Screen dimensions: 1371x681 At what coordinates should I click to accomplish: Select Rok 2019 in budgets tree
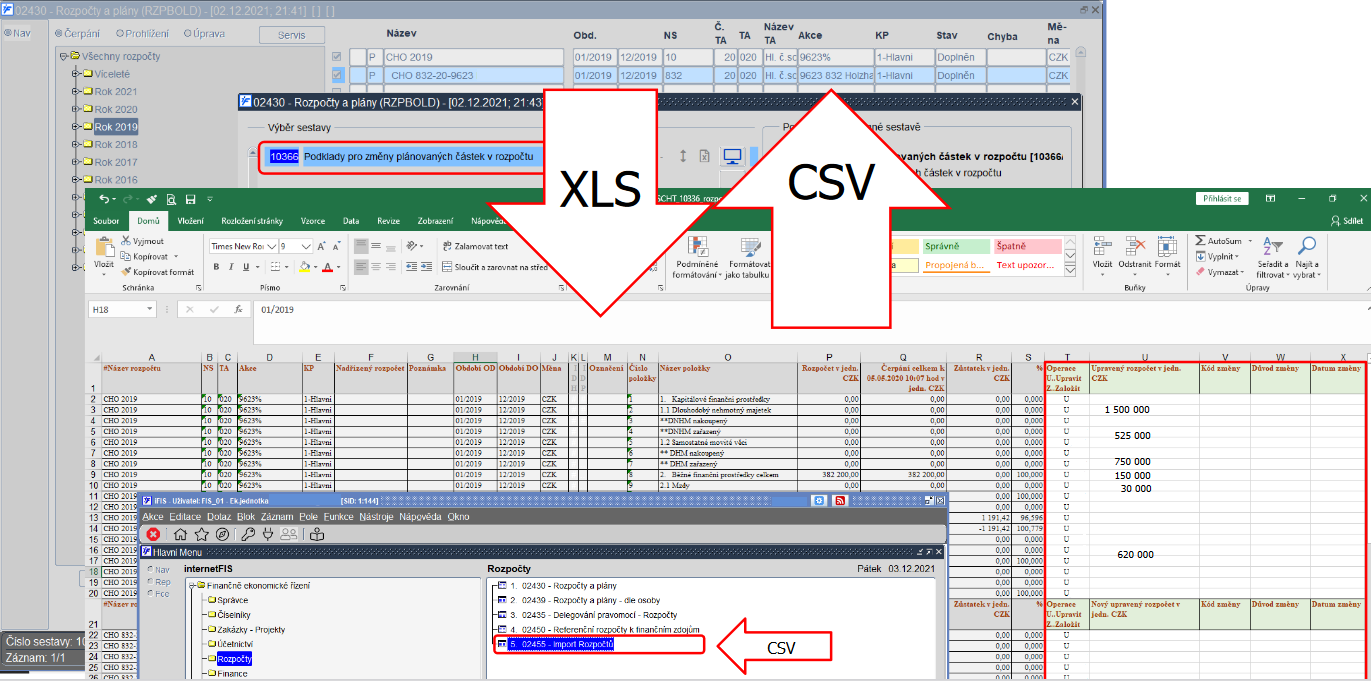point(116,127)
